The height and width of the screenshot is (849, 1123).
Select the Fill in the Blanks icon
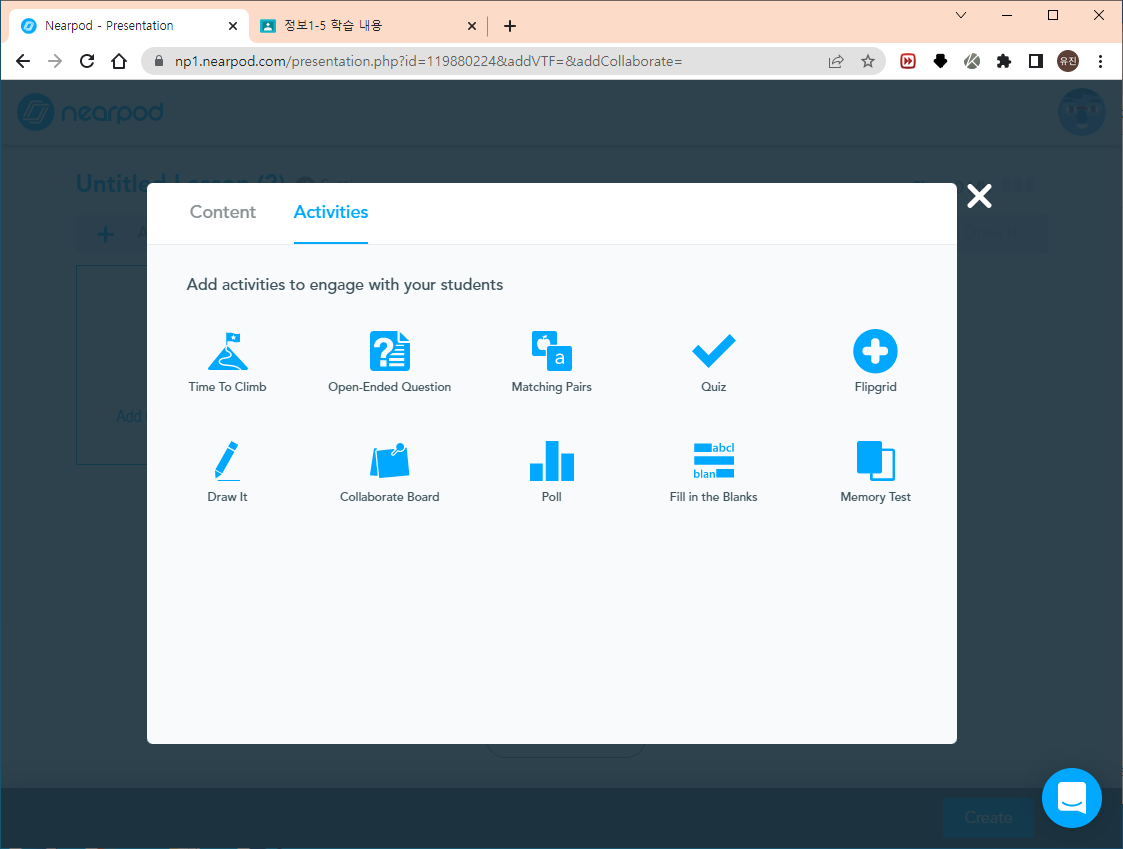tap(713, 461)
